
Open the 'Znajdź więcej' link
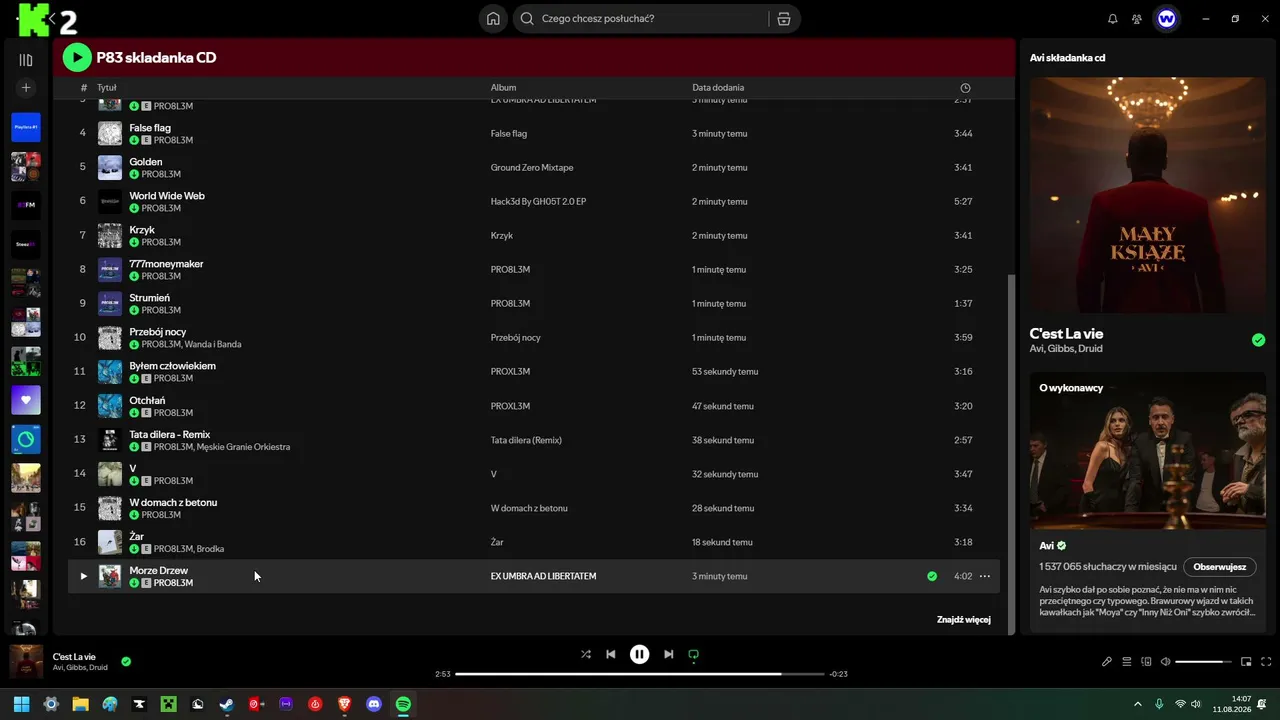click(x=964, y=620)
